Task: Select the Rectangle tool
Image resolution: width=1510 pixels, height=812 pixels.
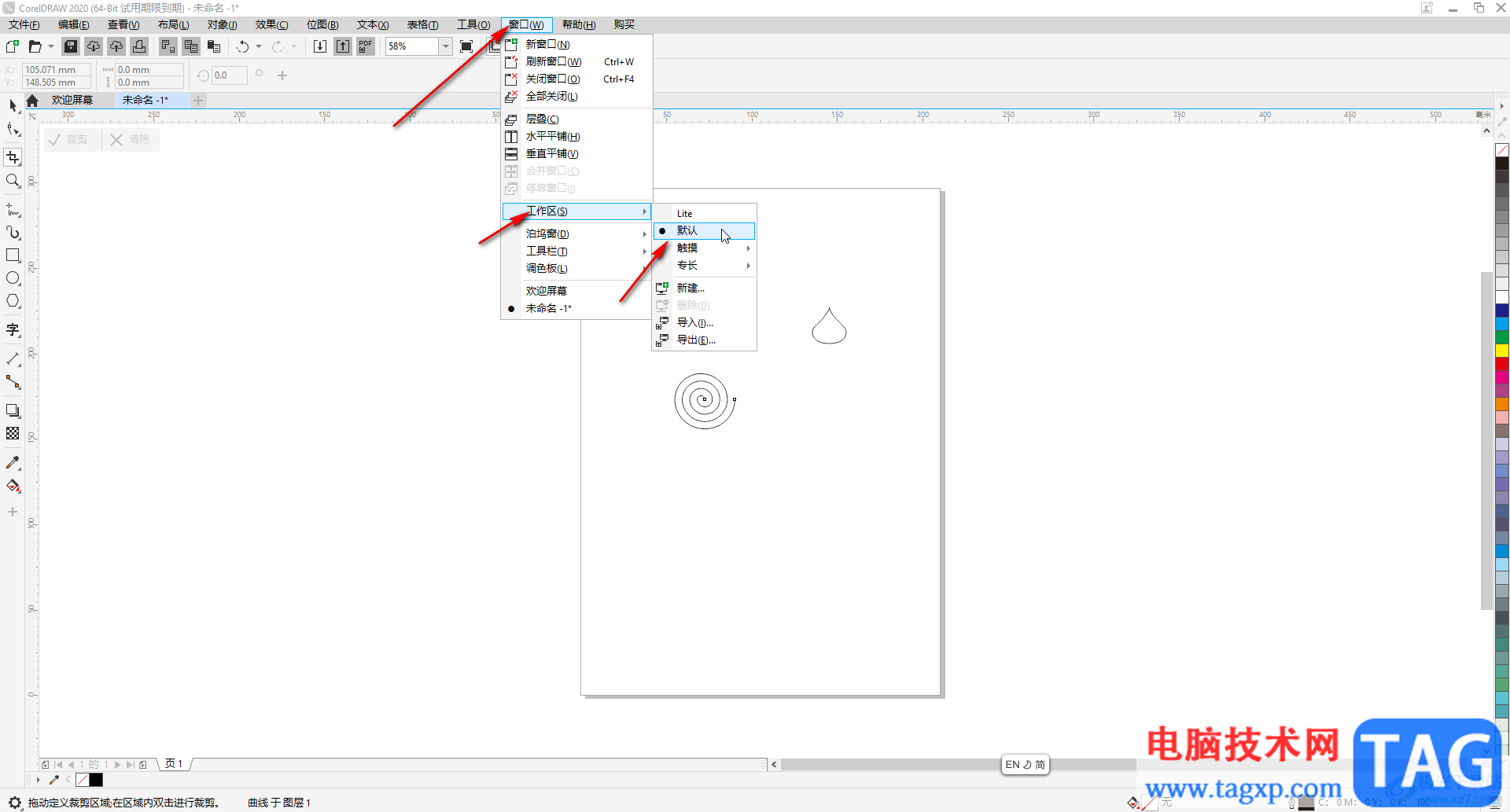Action: [x=13, y=255]
